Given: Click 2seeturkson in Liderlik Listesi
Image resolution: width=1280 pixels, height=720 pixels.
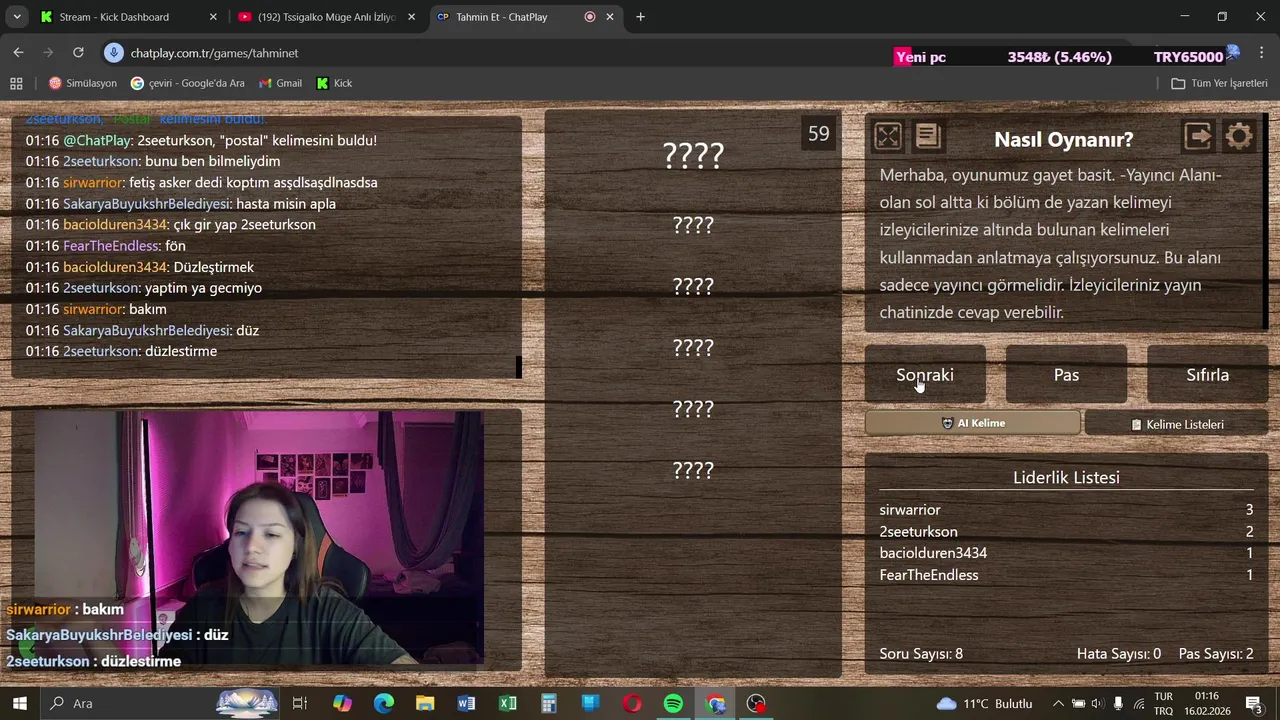Looking at the screenshot, I should pos(918,532).
